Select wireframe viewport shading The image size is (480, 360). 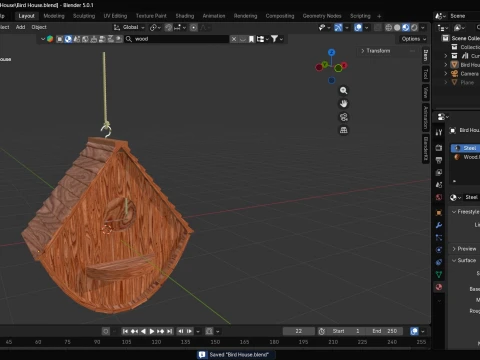pos(389,27)
